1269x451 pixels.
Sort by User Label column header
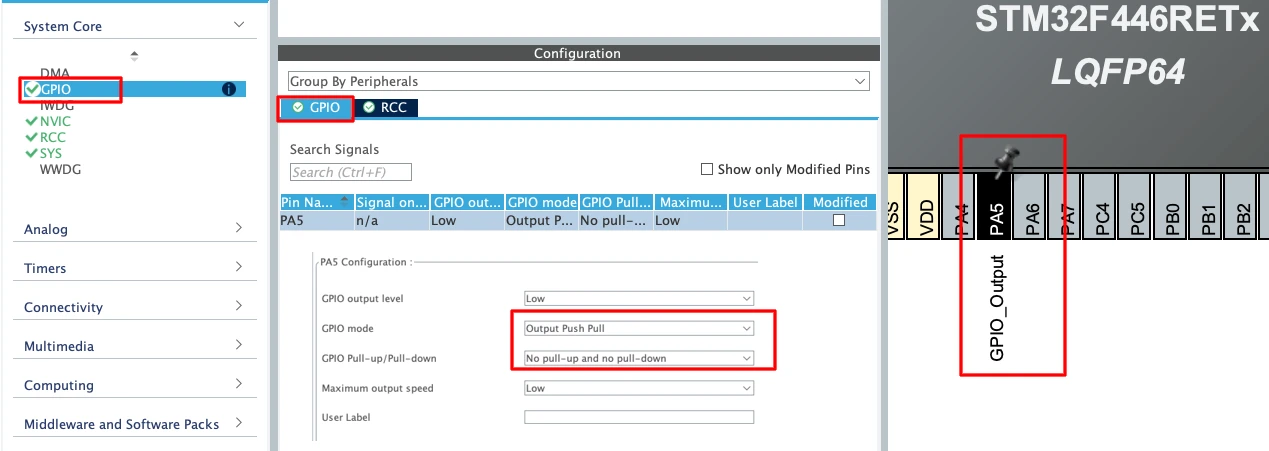tap(765, 202)
